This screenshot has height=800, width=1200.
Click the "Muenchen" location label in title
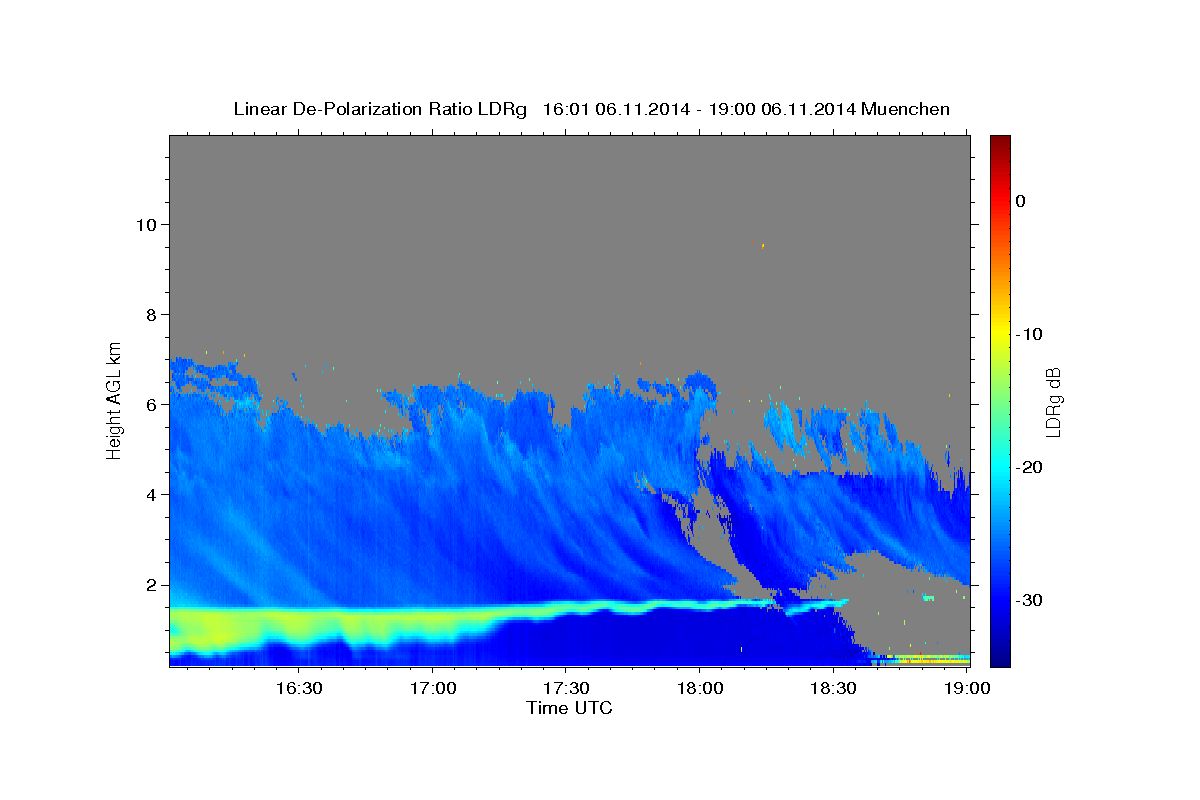click(x=906, y=109)
